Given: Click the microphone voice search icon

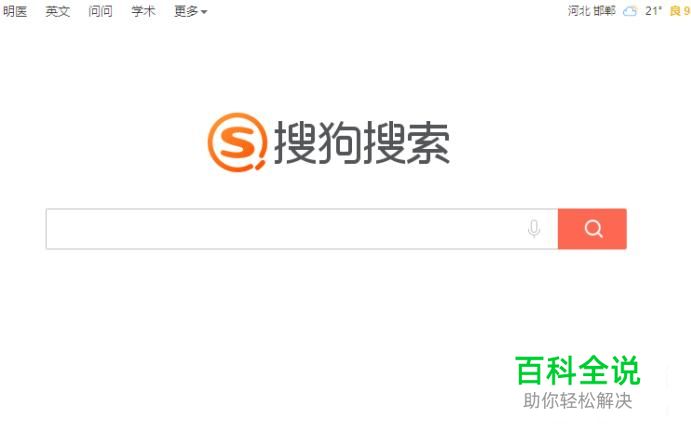Looking at the screenshot, I should tap(534, 229).
